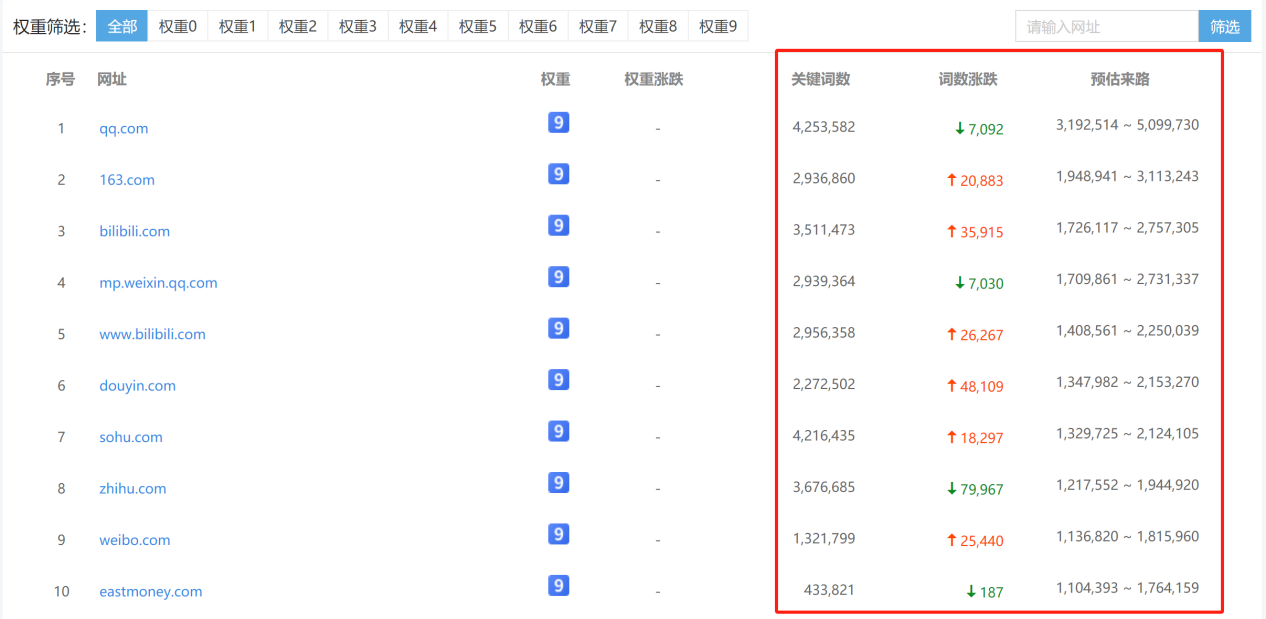Viewport: 1266px width, 619px height.
Task: Click the red up change 20,883
Action: coord(975,181)
